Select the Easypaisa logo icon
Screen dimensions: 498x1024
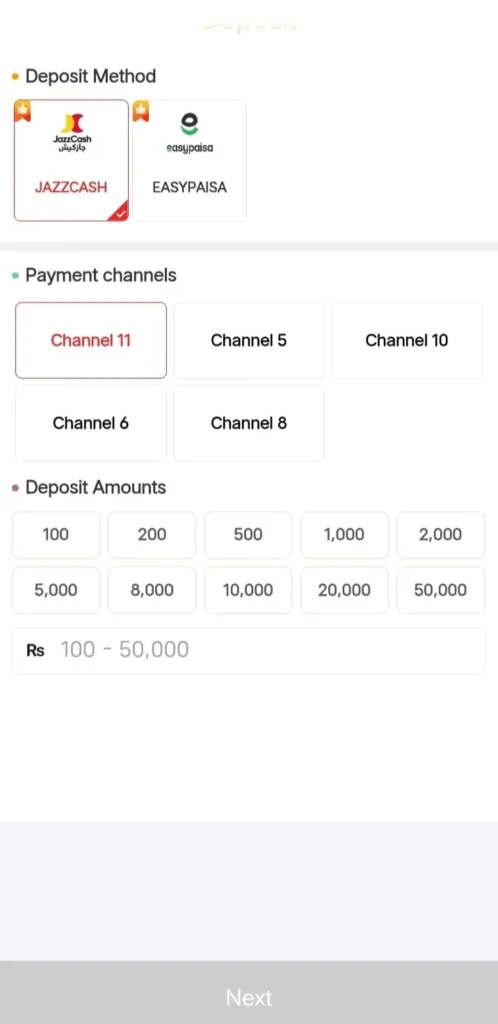pyautogui.click(x=189, y=133)
